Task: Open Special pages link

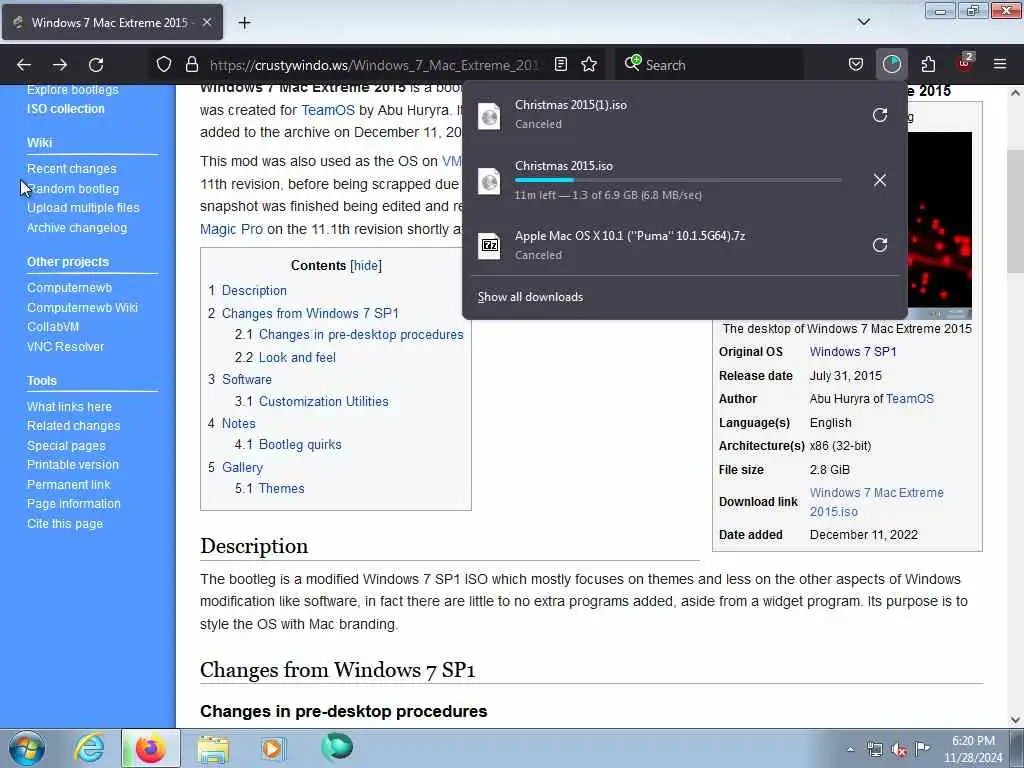Action: click(x=66, y=446)
